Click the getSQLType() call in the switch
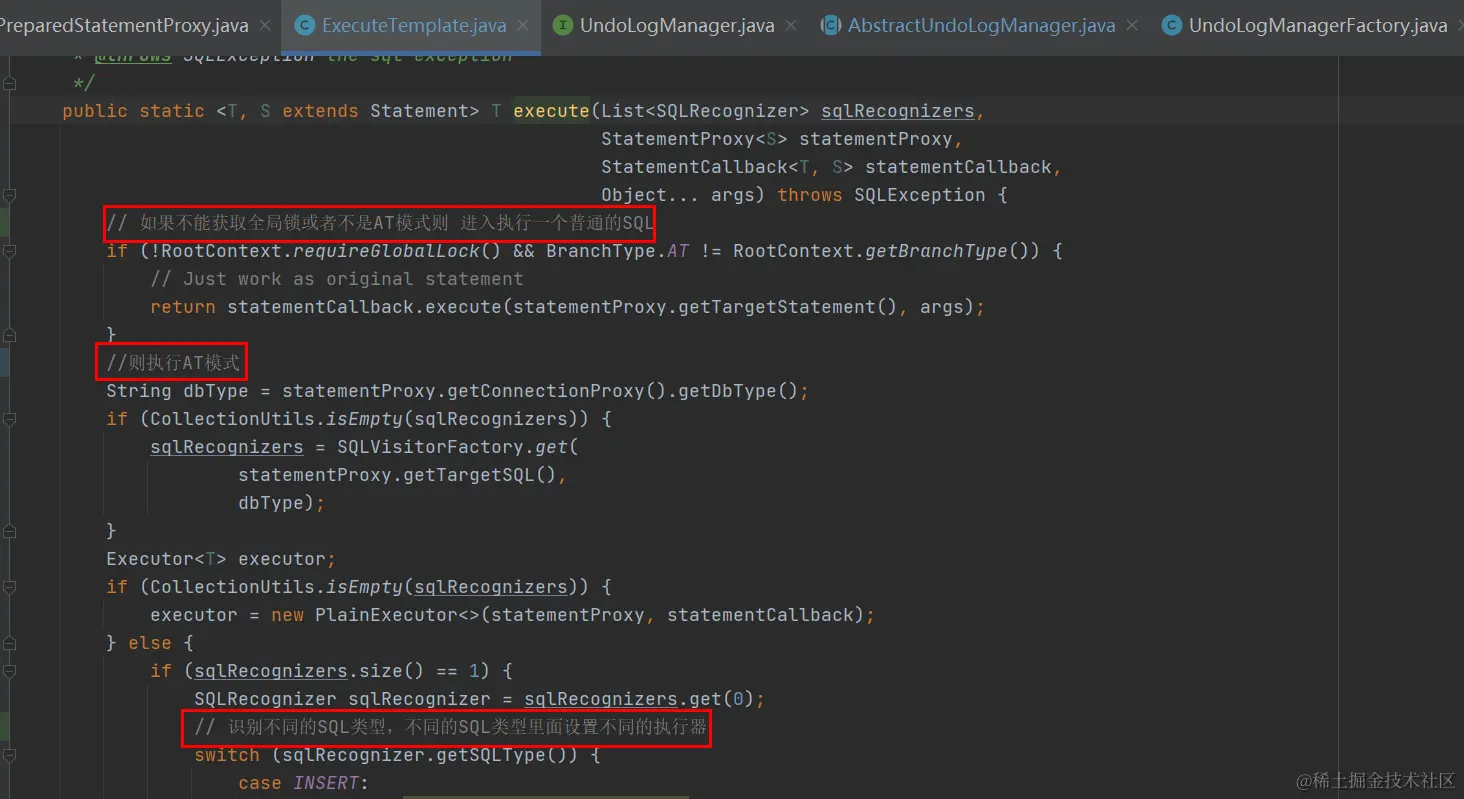This screenshot has width=1464, height=799. pyautogui.click(x=507, y=755)
